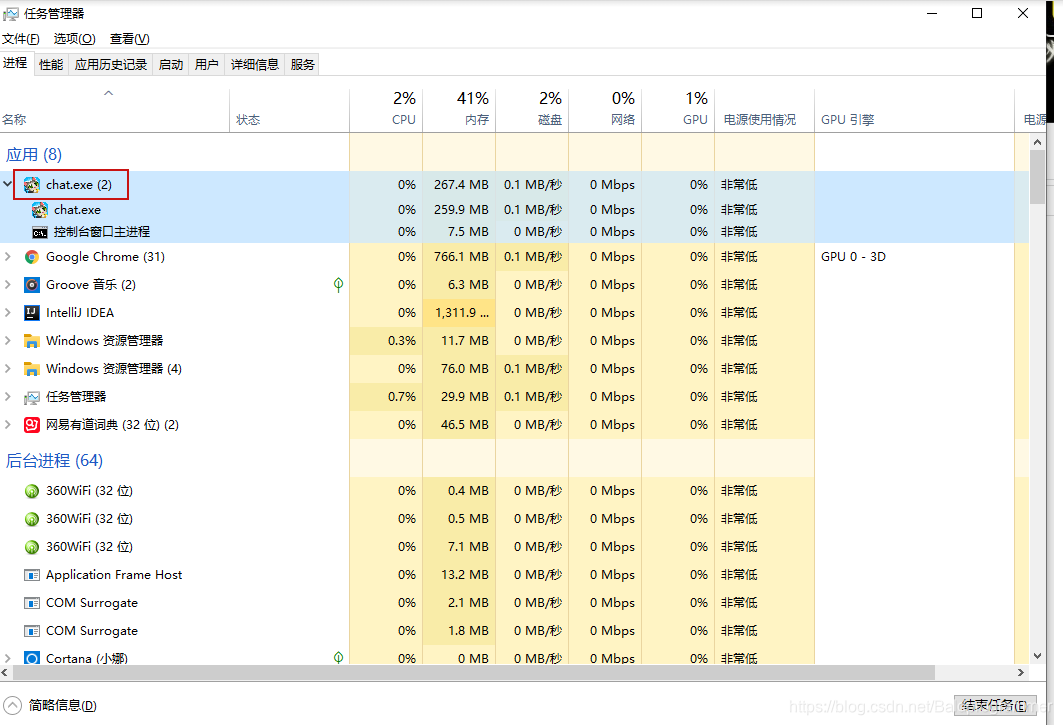Sort by the CPU column header

pyautogui.click(x=386, y=110)
